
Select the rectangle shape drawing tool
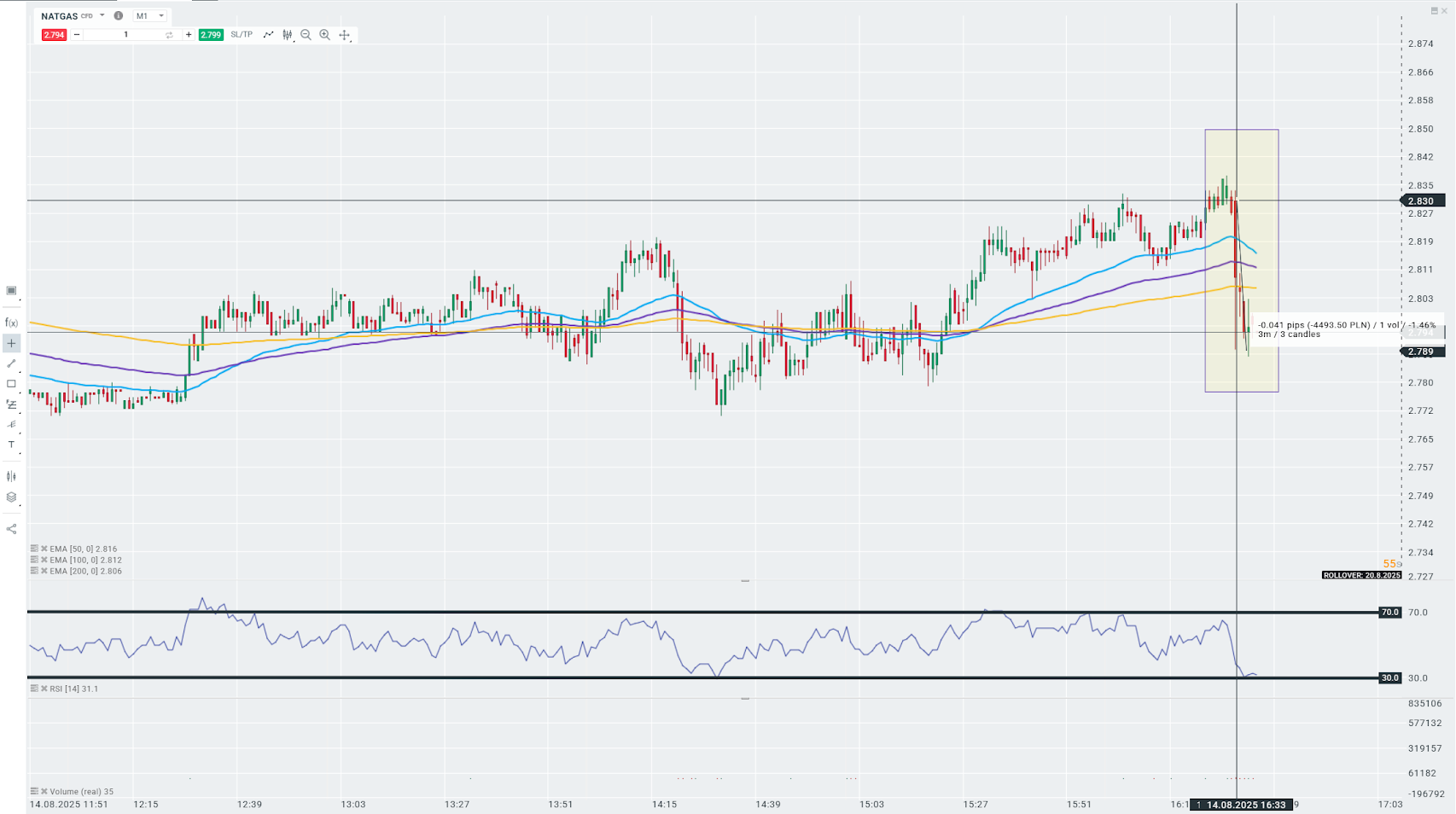(x=11, y=384)
